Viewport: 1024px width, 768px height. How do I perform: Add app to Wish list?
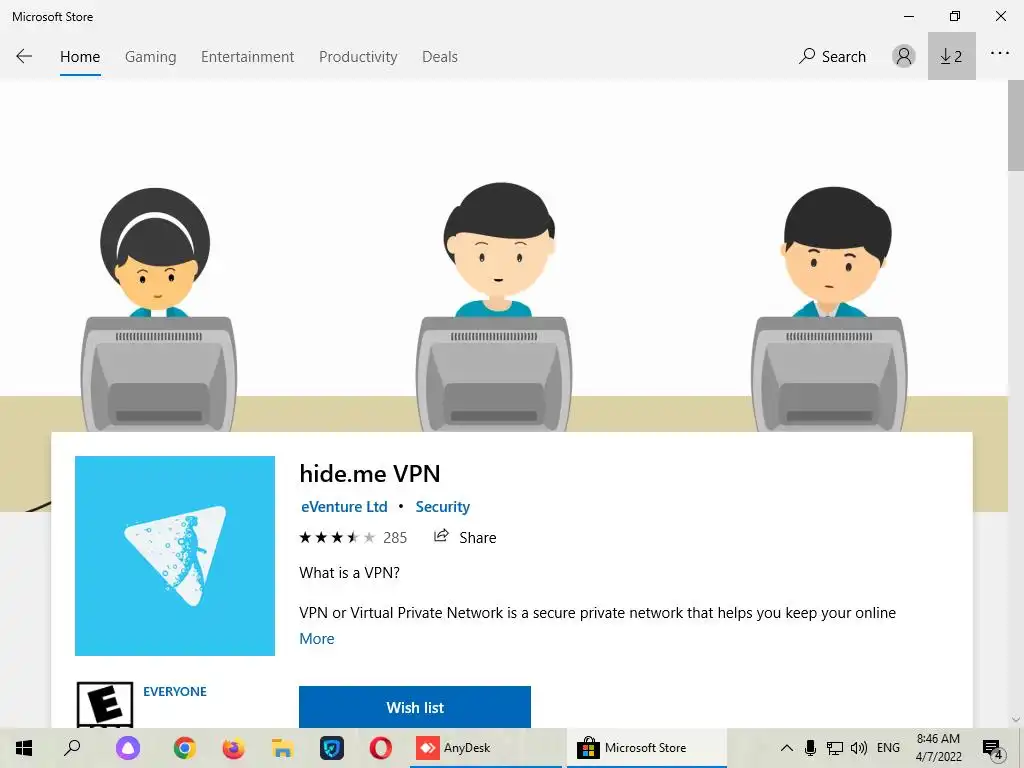pos(415,707)
